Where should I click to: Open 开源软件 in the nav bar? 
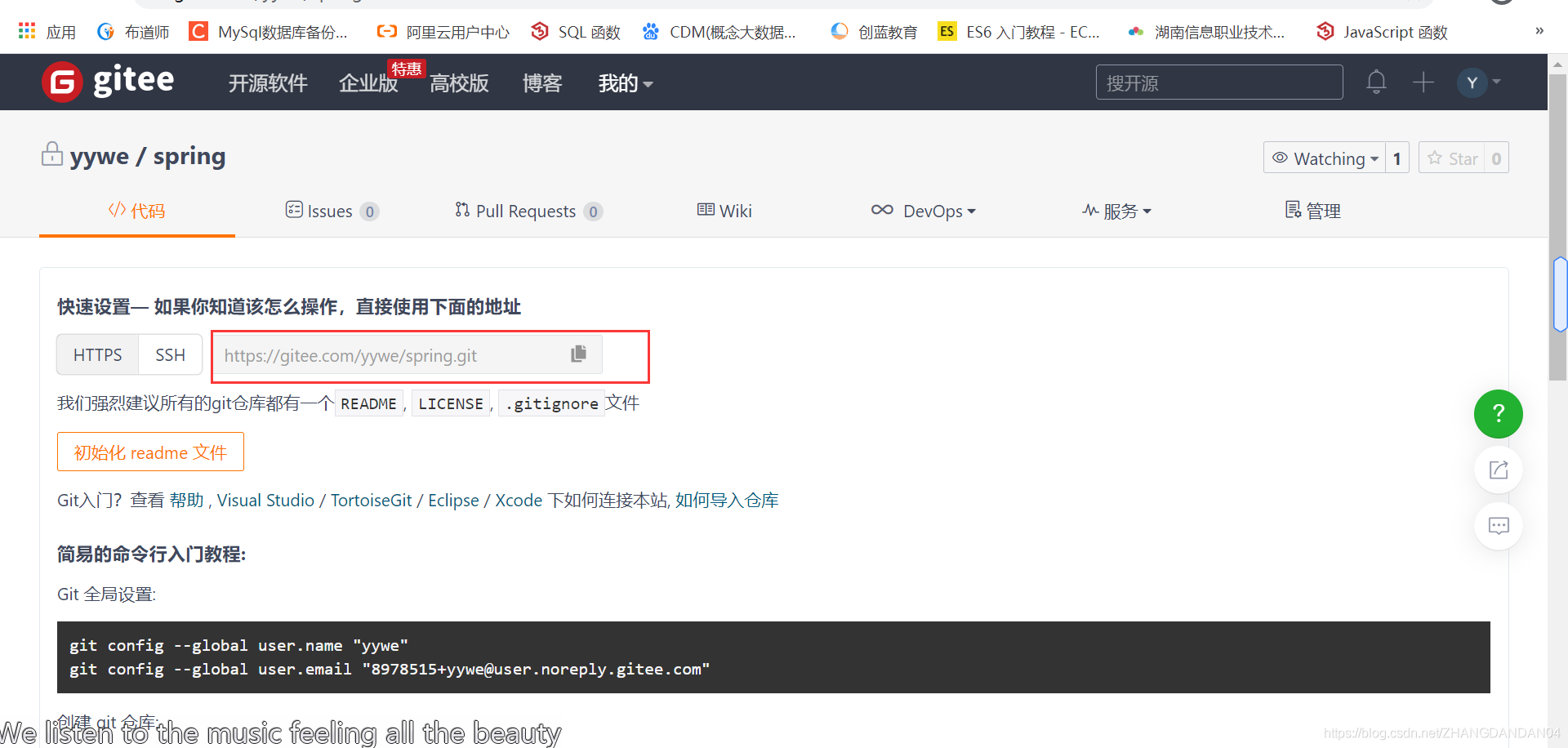coord(268,83)
